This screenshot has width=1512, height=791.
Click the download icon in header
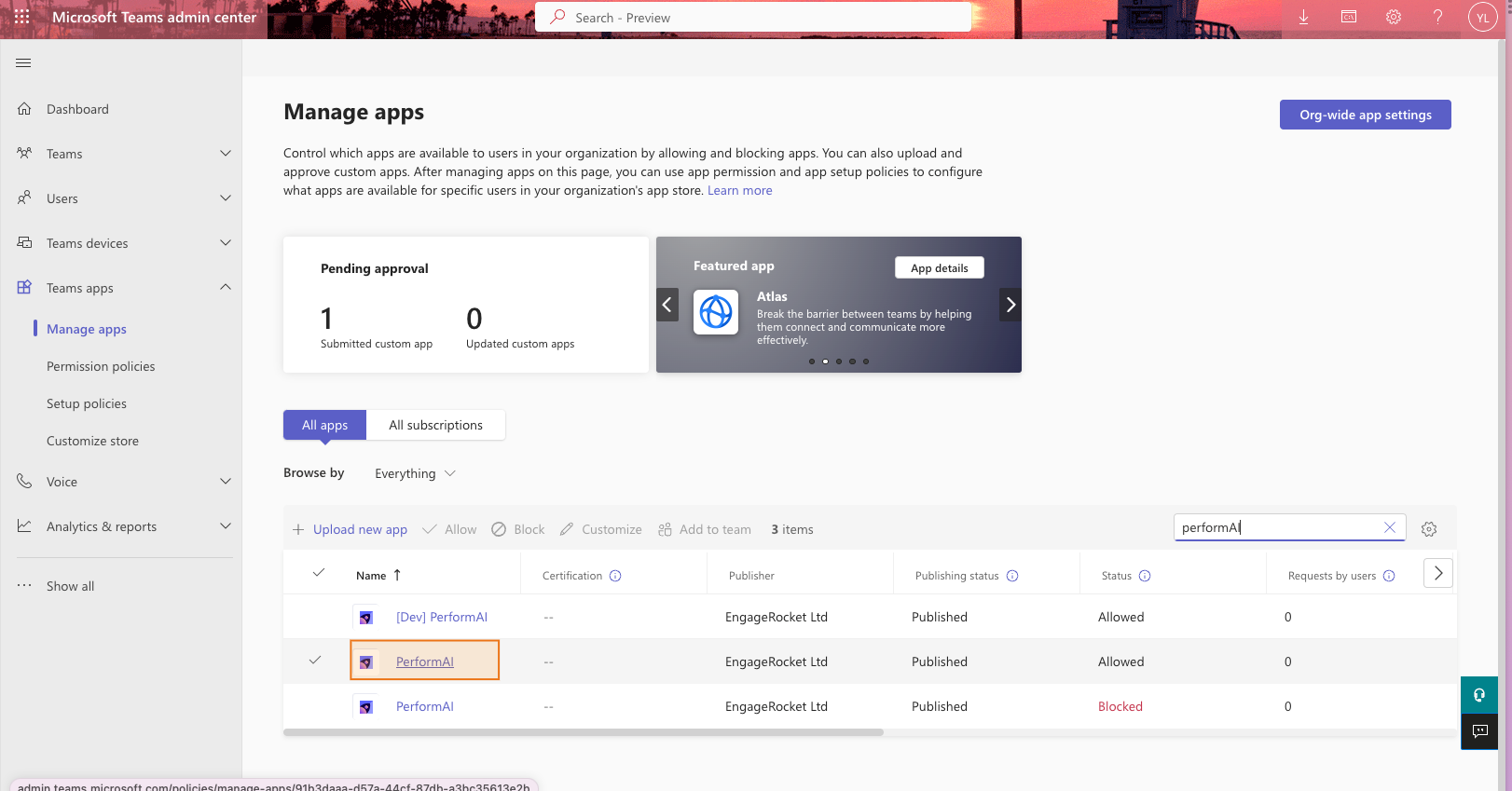[x=1303, y=17]
